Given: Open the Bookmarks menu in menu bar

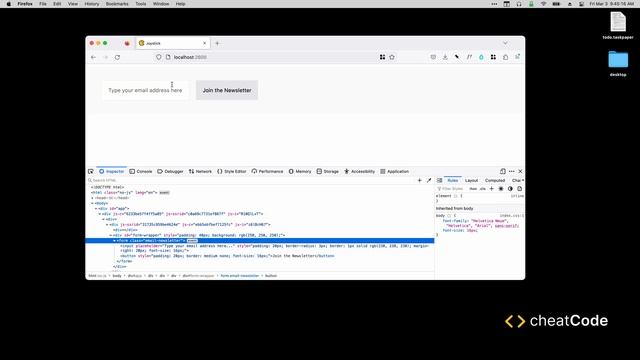Looking at the screenshot, I should (117, 4).
